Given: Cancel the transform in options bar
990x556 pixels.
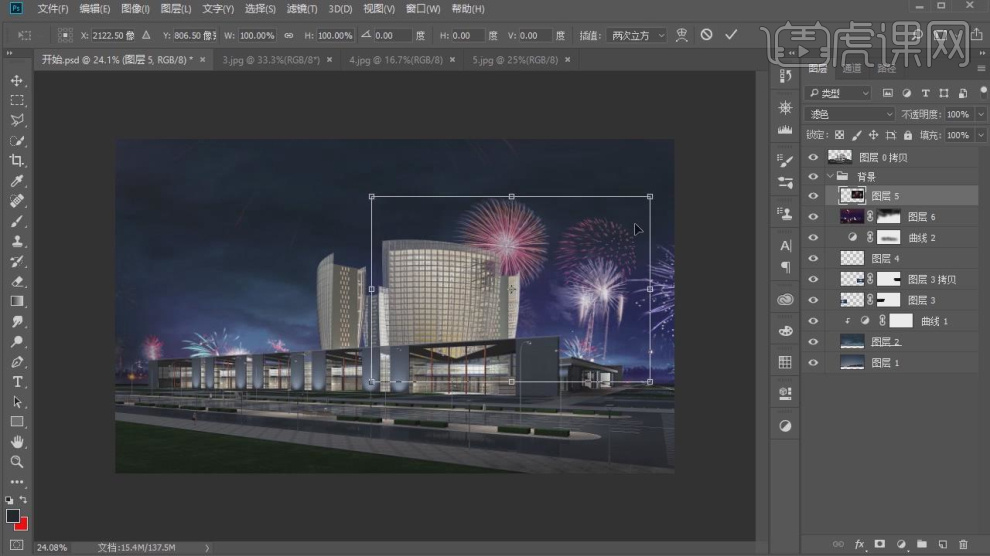Looking at the screenshot, I should pyautogui.click(x=706, y=35).
